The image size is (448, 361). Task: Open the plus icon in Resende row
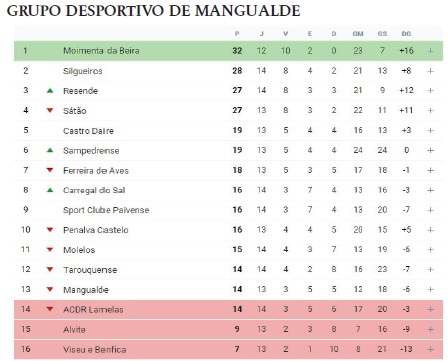pos(430,91)
